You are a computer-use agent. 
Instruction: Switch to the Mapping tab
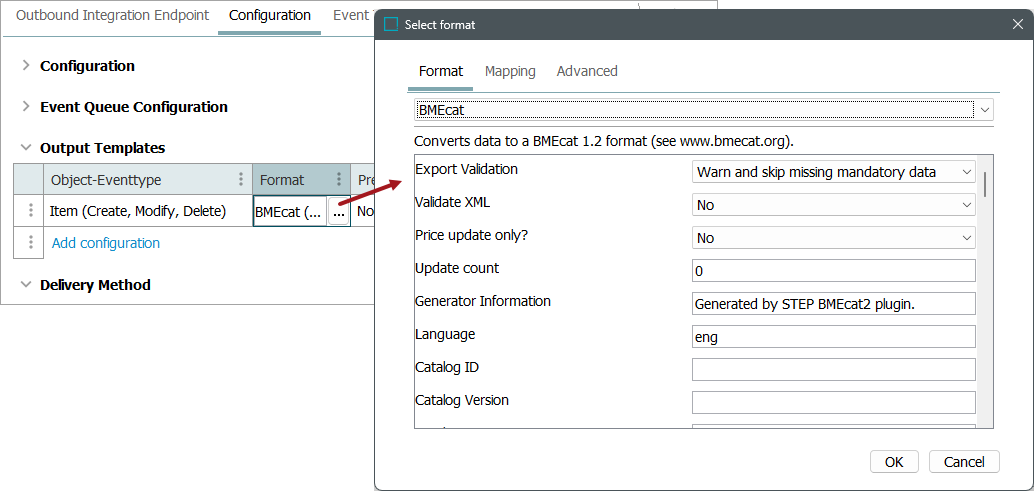point(510,71)
